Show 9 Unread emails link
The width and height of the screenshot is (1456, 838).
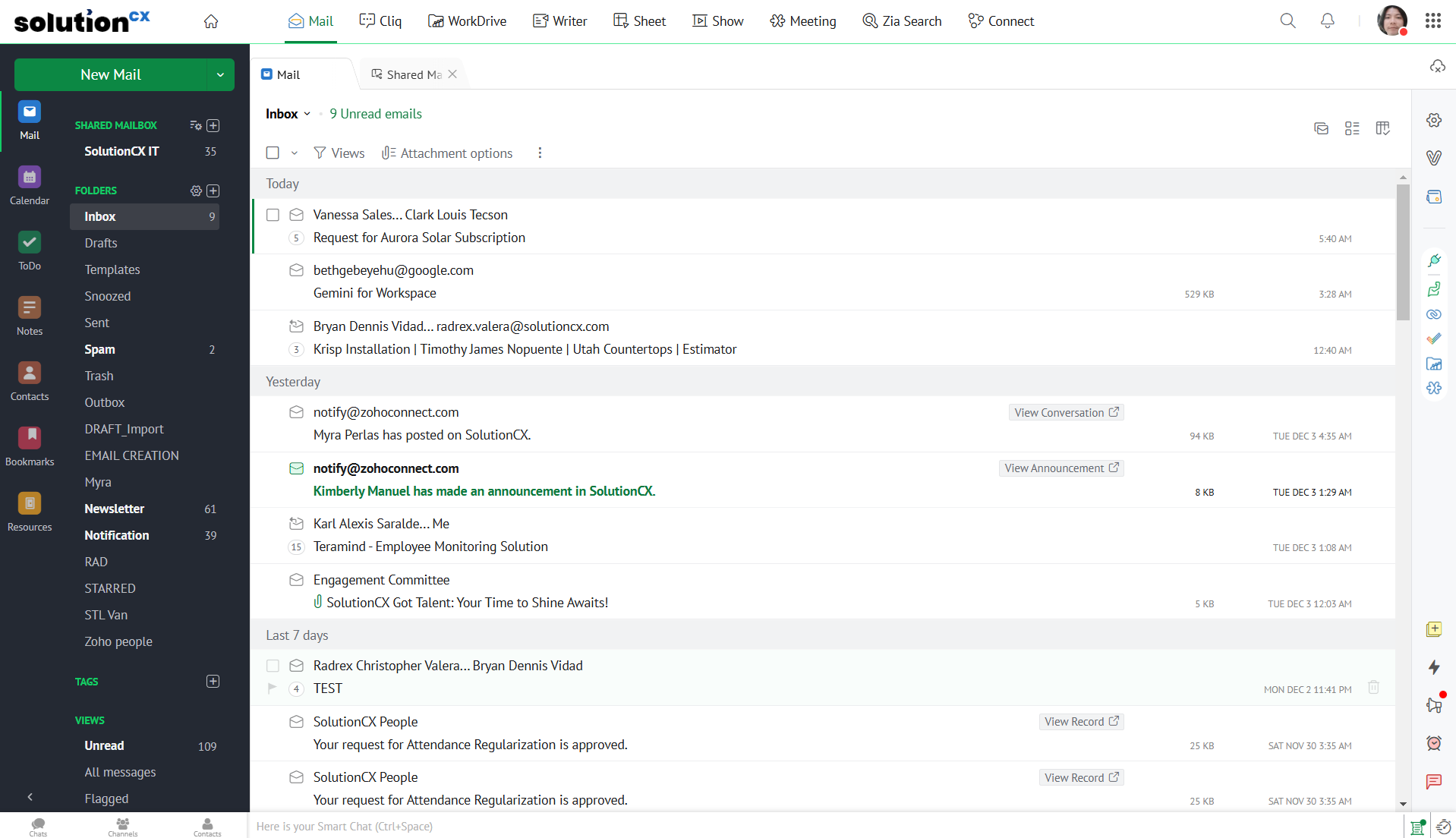click(x=376, y=114)
